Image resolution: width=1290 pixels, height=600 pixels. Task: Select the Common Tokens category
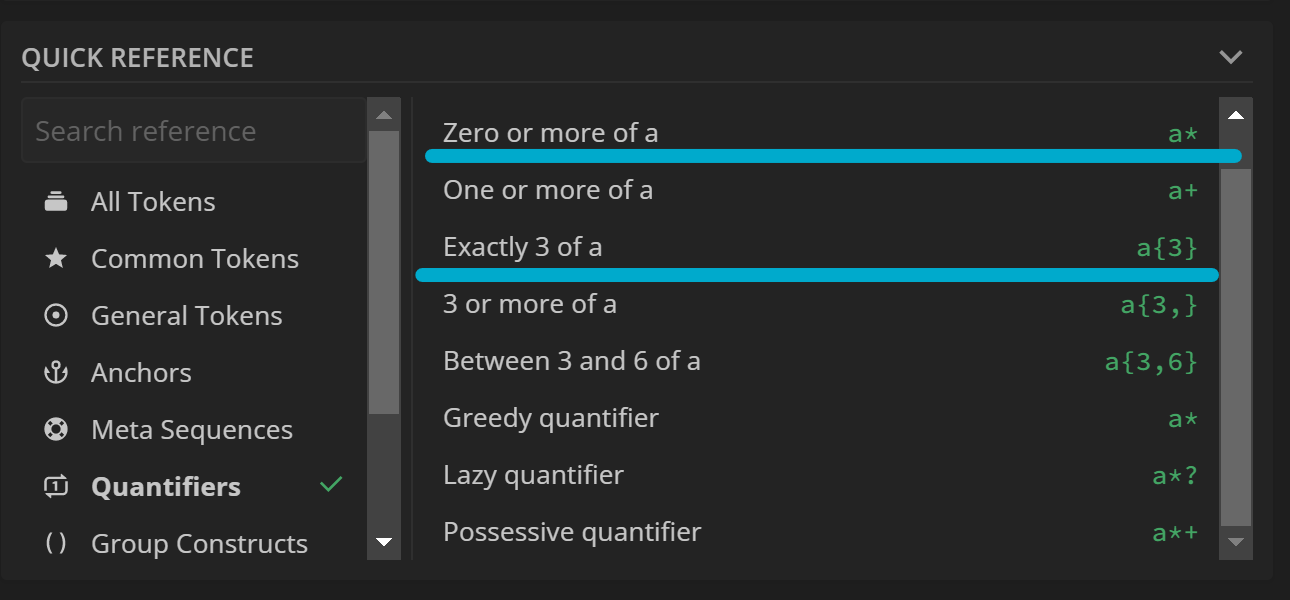point(194,259)
